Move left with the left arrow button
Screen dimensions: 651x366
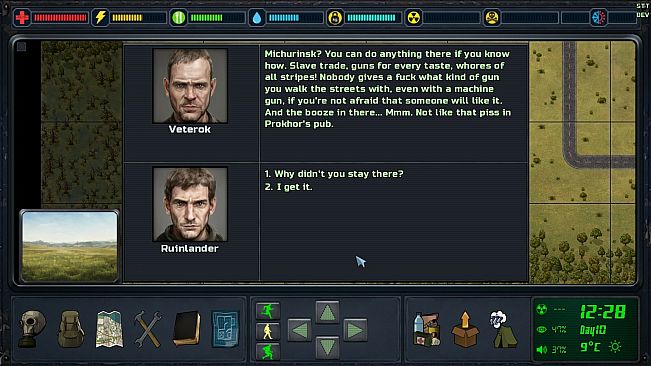[x=299, y=330]
